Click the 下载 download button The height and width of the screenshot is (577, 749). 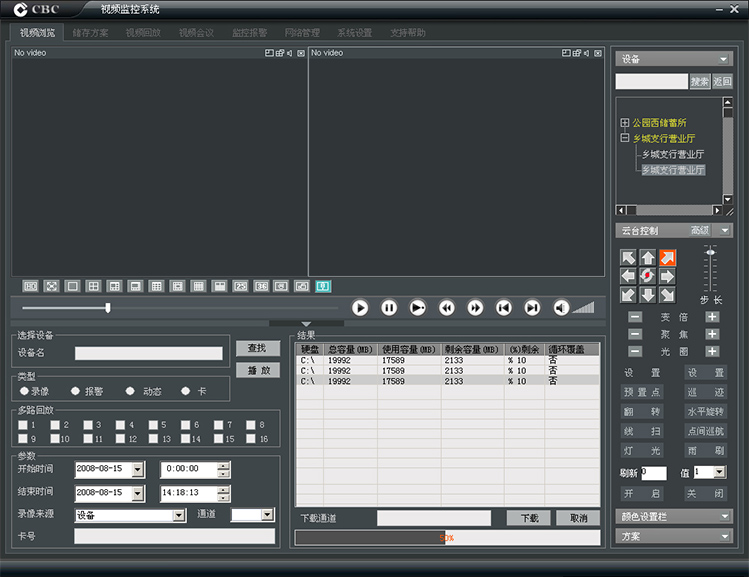(x=529, y=518)
